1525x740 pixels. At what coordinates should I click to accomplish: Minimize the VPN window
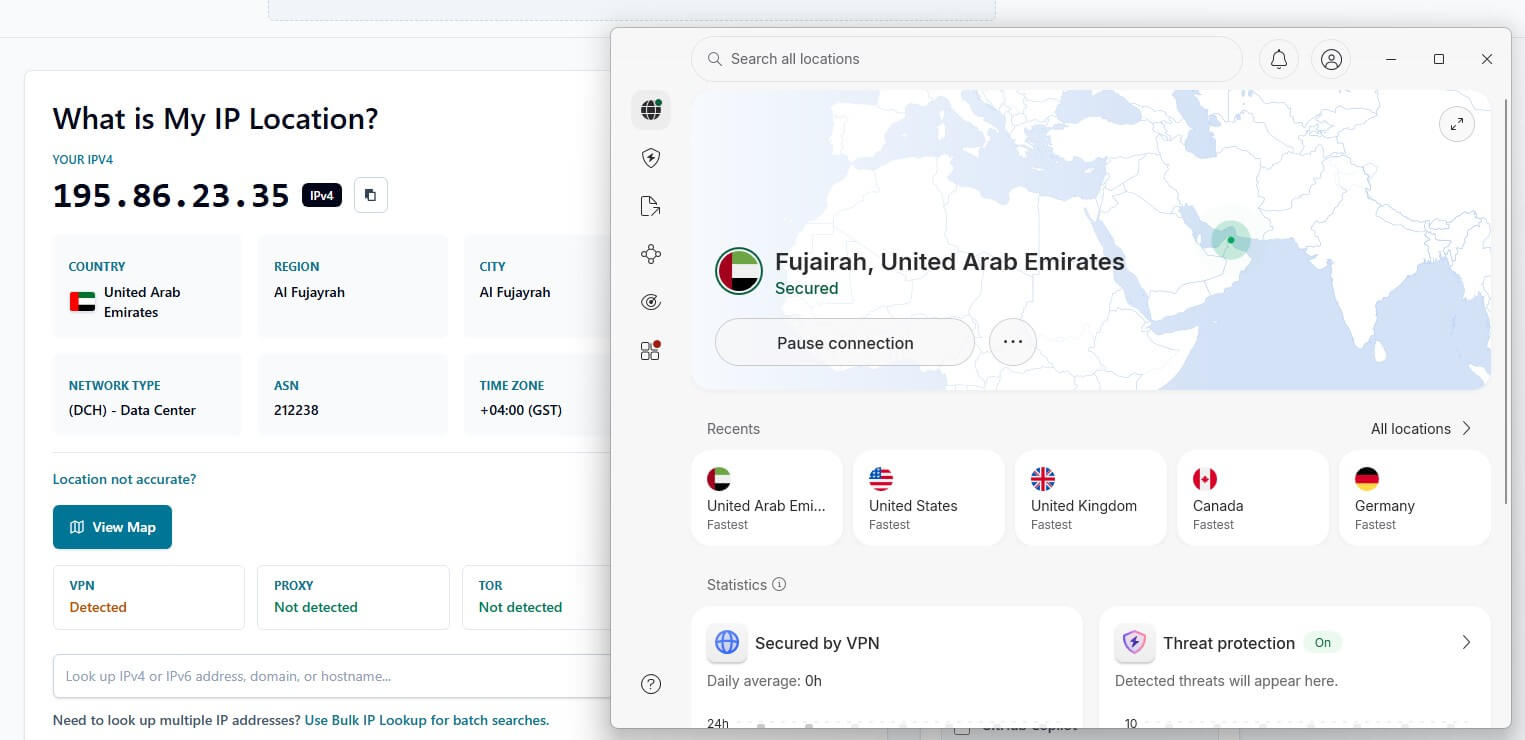click(1391, 59)
